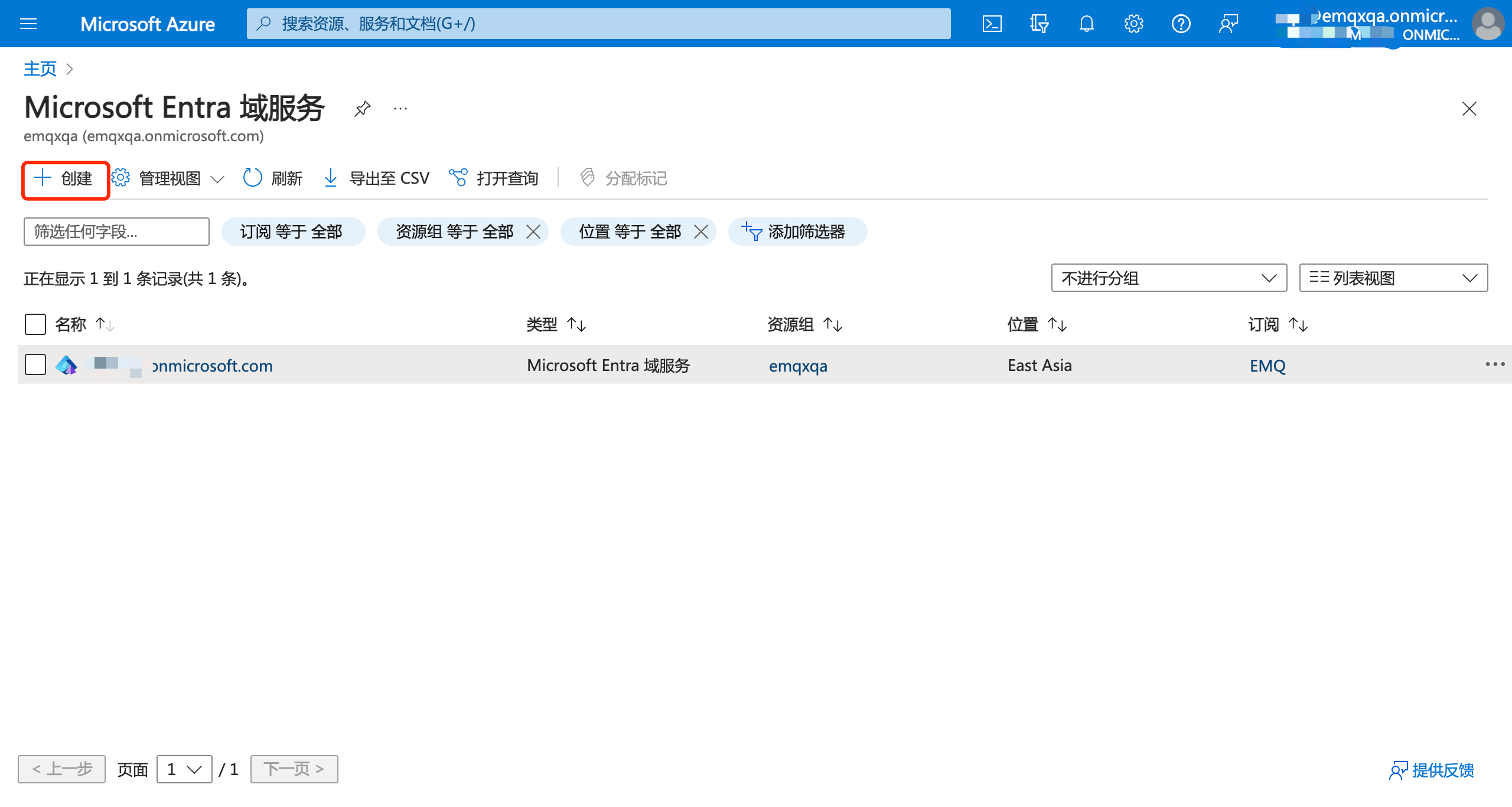The image size is (1512, 807).
Task: Check the select-all checkbox in table header
Action: (x=35, y=324)
